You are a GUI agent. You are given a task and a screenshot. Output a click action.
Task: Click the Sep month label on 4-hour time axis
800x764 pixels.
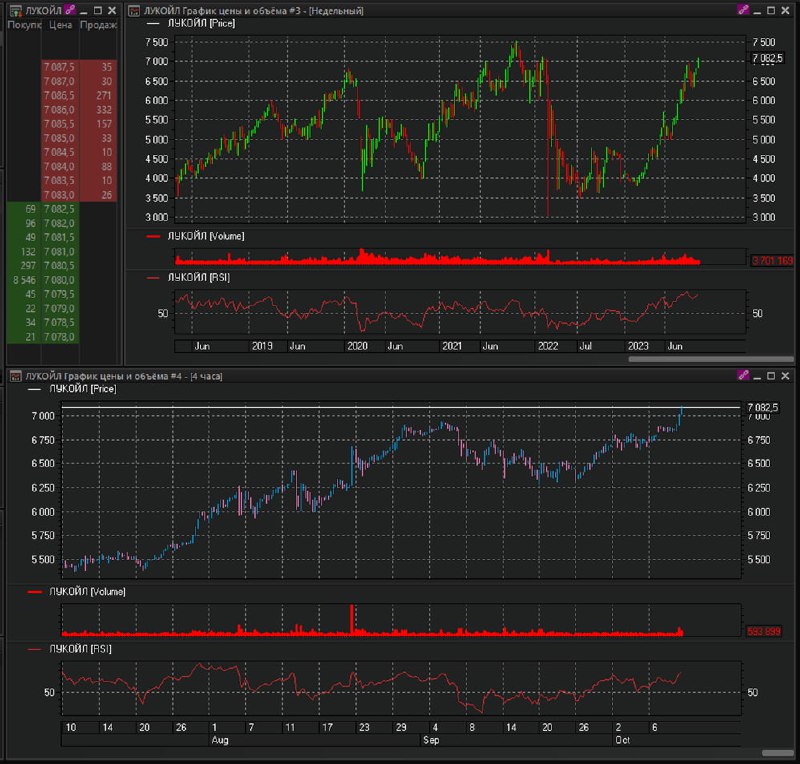pyautogui.click(x=431, y=740)
